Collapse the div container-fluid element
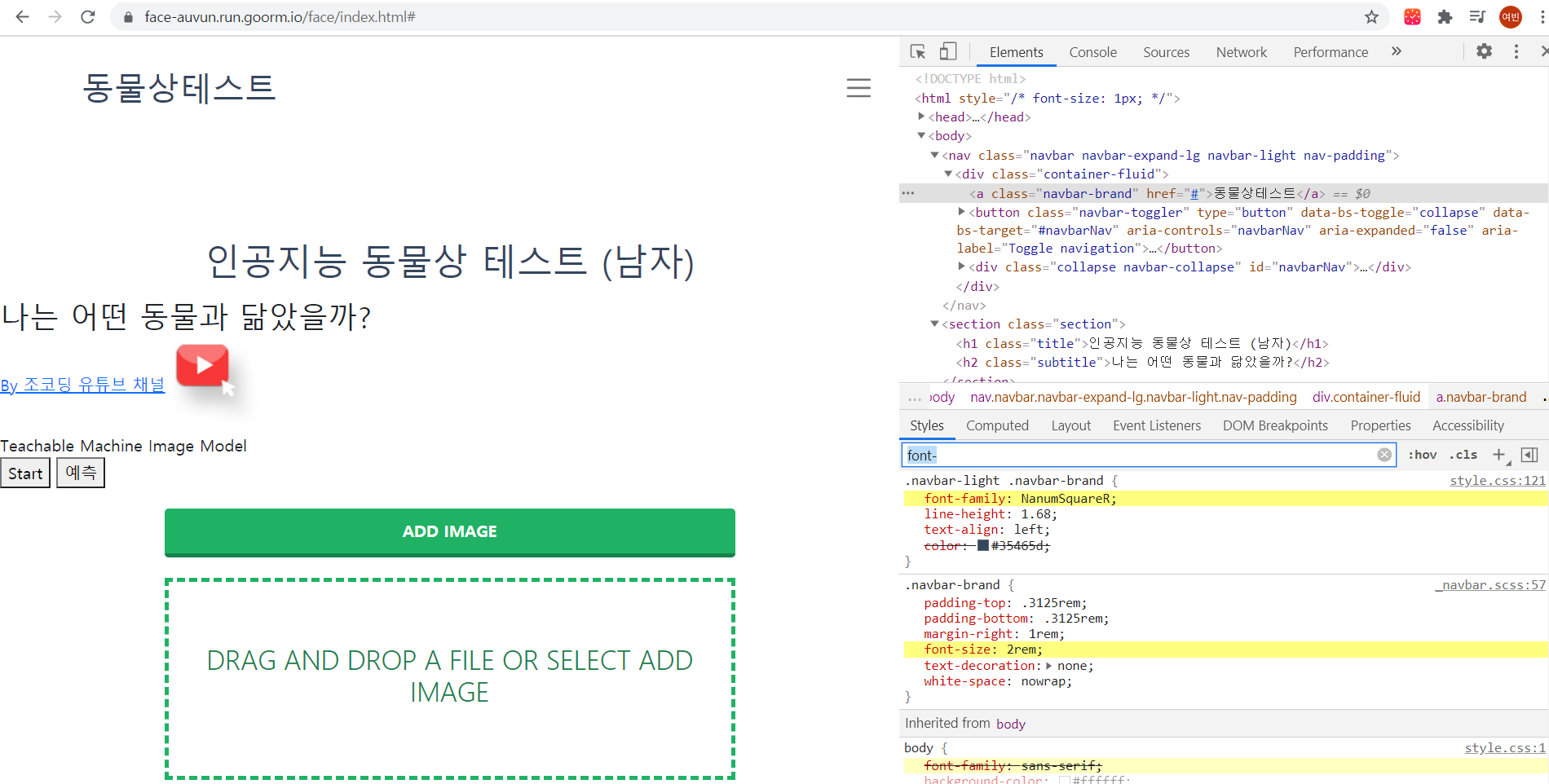Viewport: 1549px width, 784px height. [x=948, y=174]
